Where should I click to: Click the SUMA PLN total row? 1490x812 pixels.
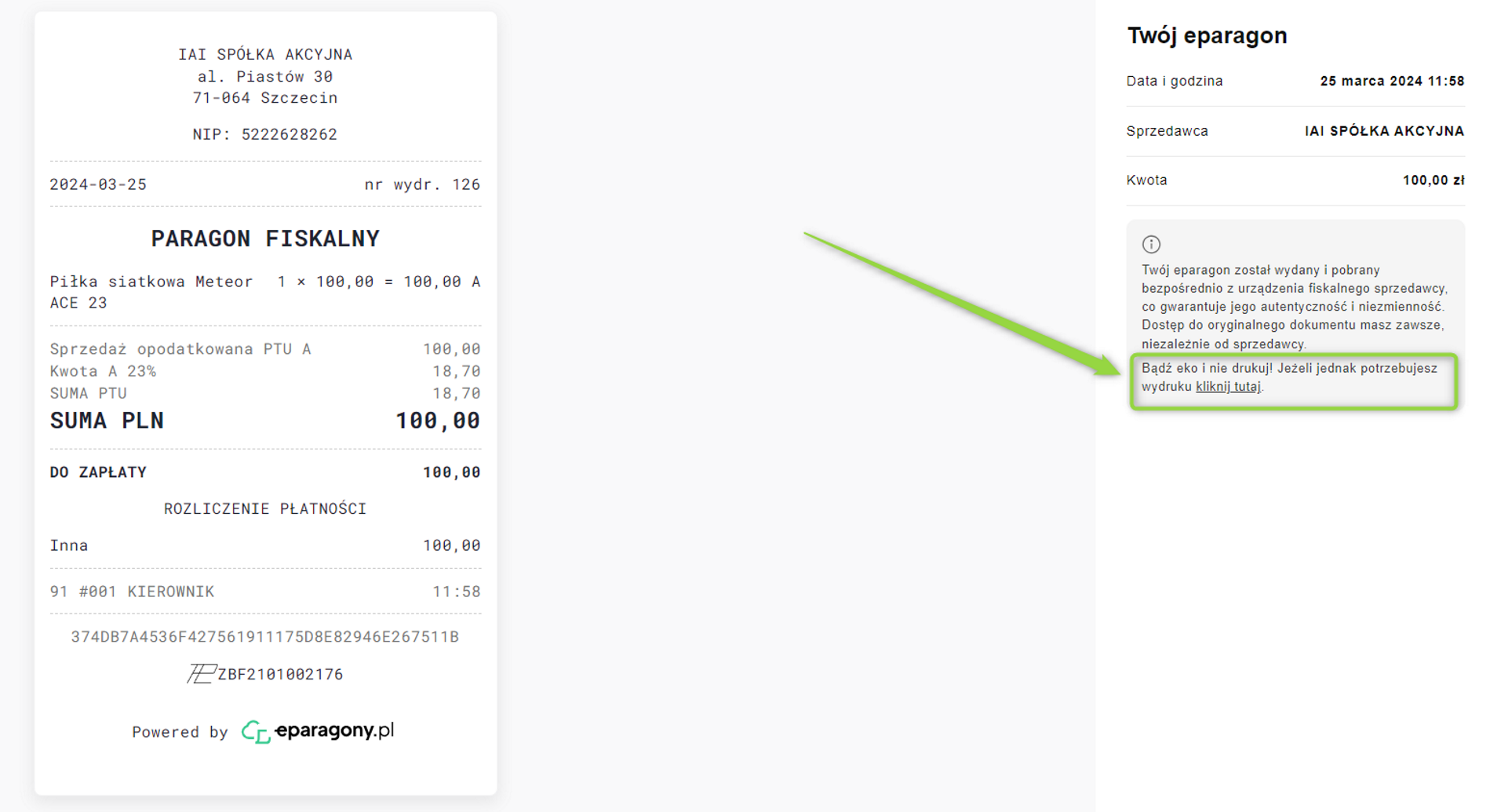[x=265, y=421]
